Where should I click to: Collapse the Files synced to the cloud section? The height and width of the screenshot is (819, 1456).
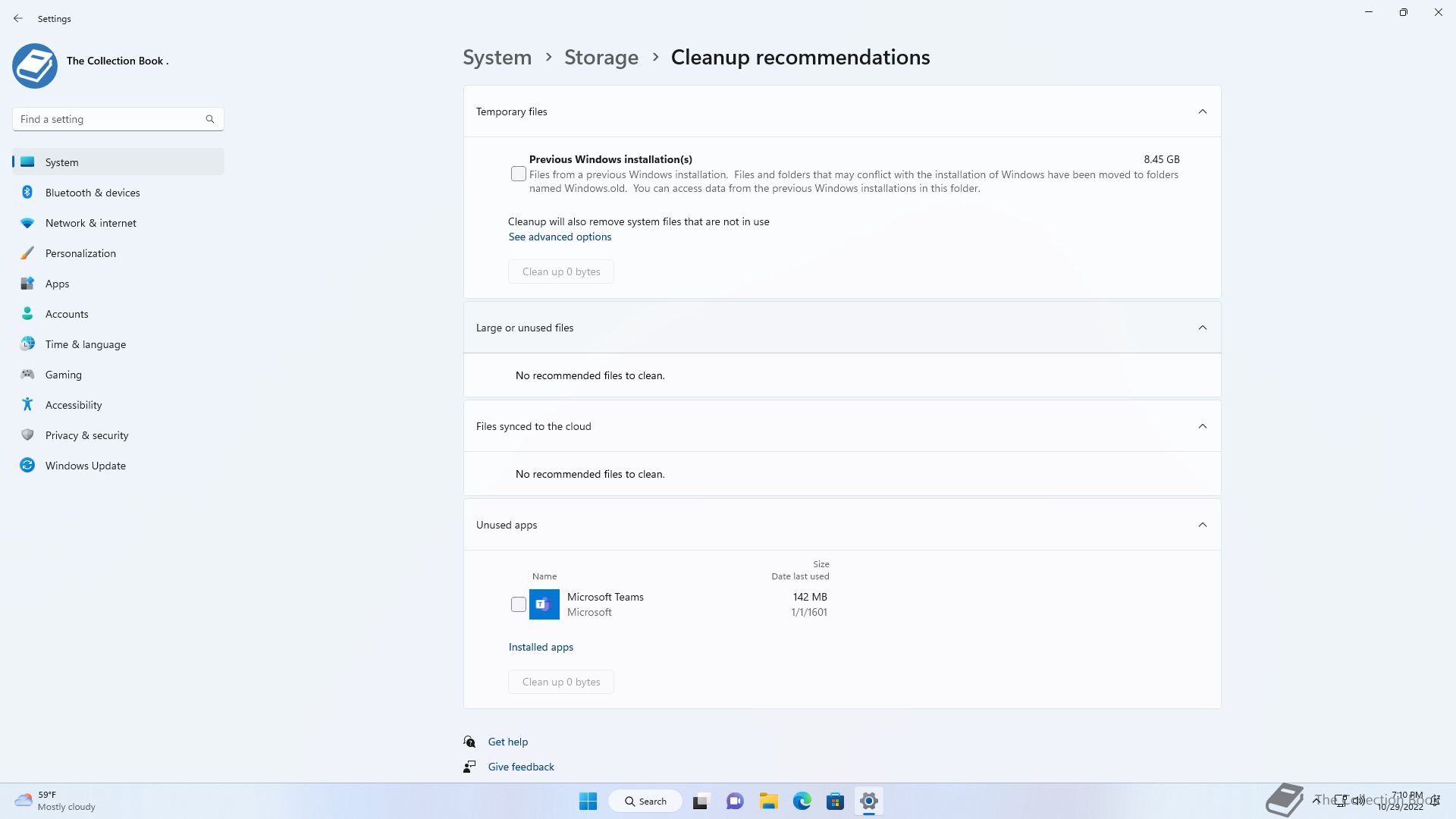1203,426
